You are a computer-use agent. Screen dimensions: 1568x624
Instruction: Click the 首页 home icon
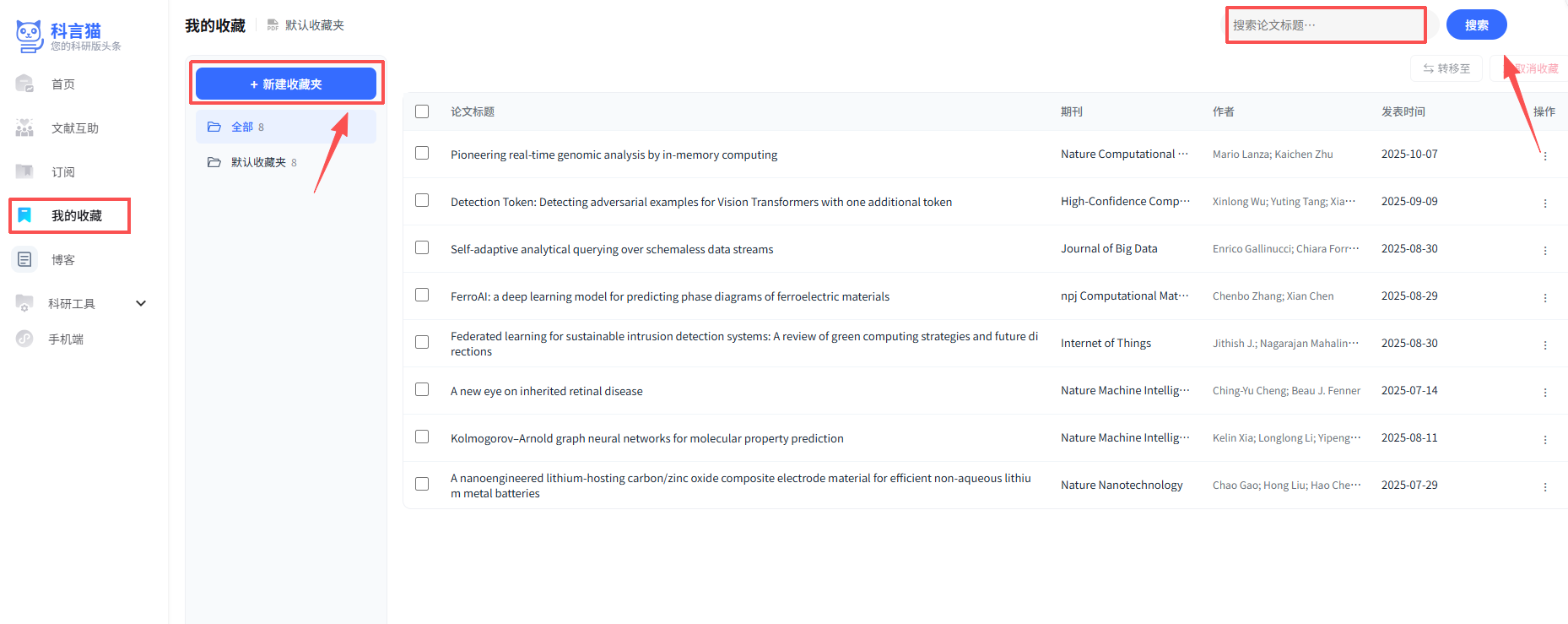[24, 84]
